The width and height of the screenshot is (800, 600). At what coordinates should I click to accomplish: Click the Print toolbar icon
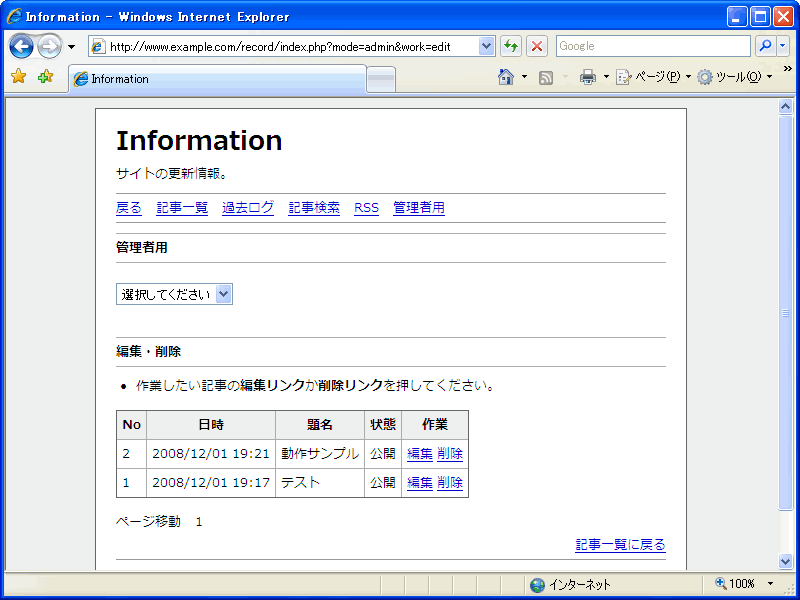point(588,77)
